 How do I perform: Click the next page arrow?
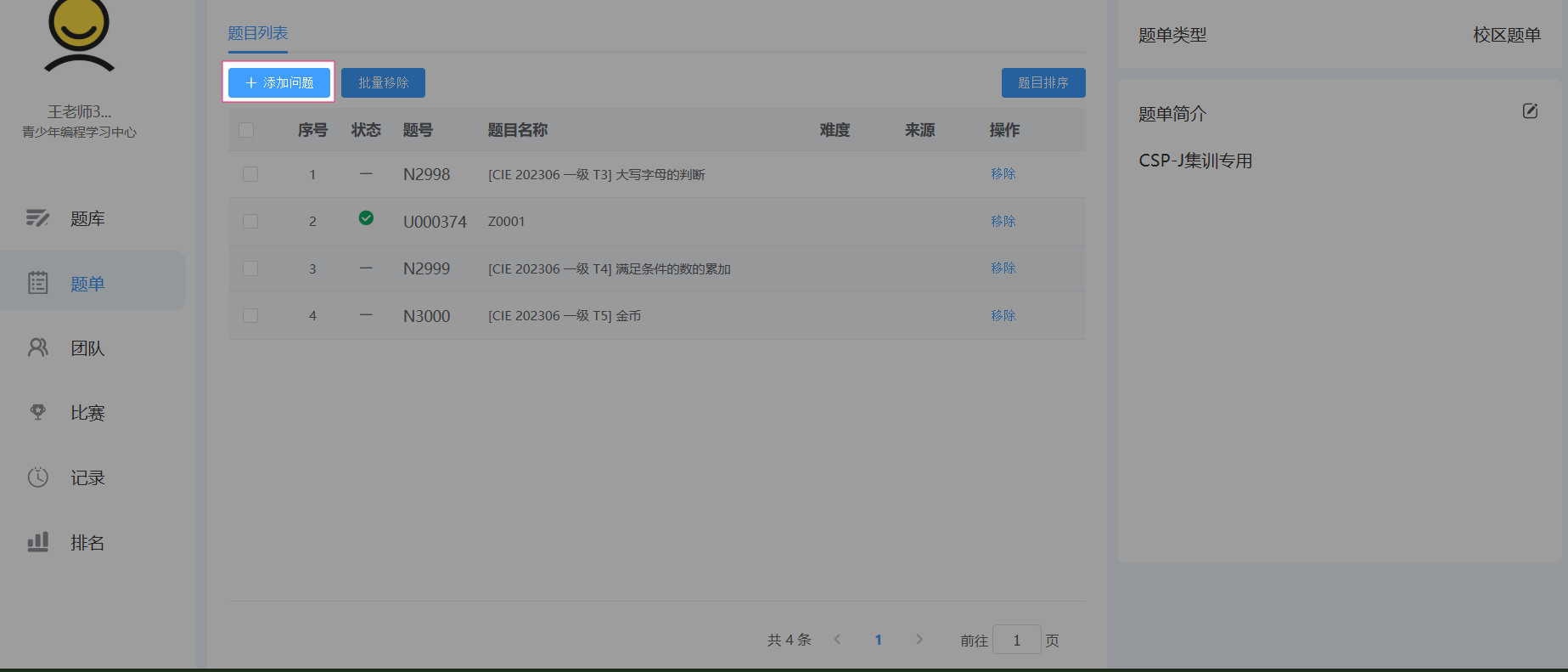pos(919,640)
